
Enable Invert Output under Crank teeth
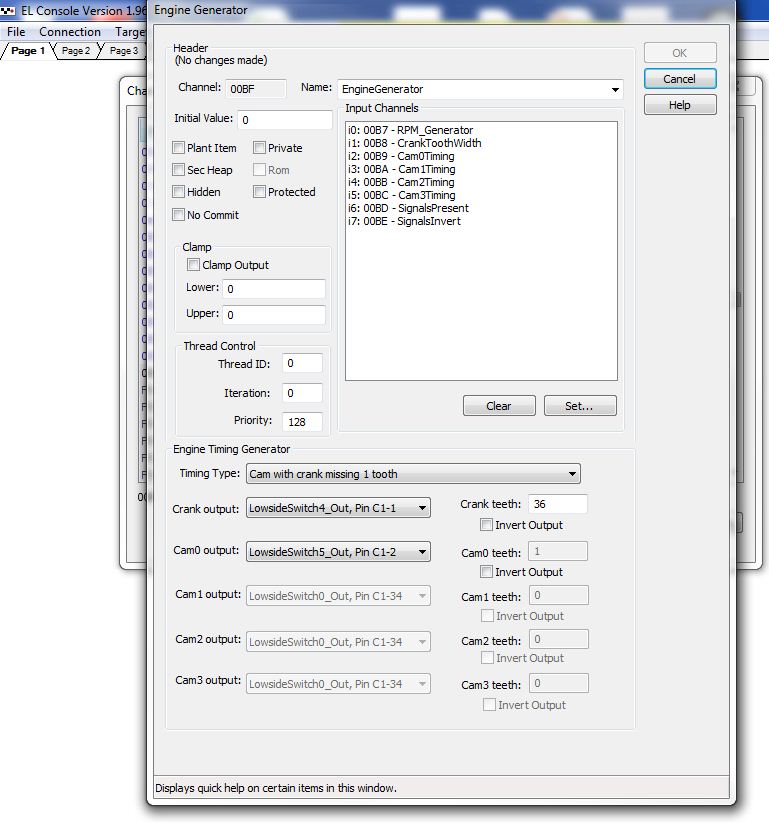(487, 525)
